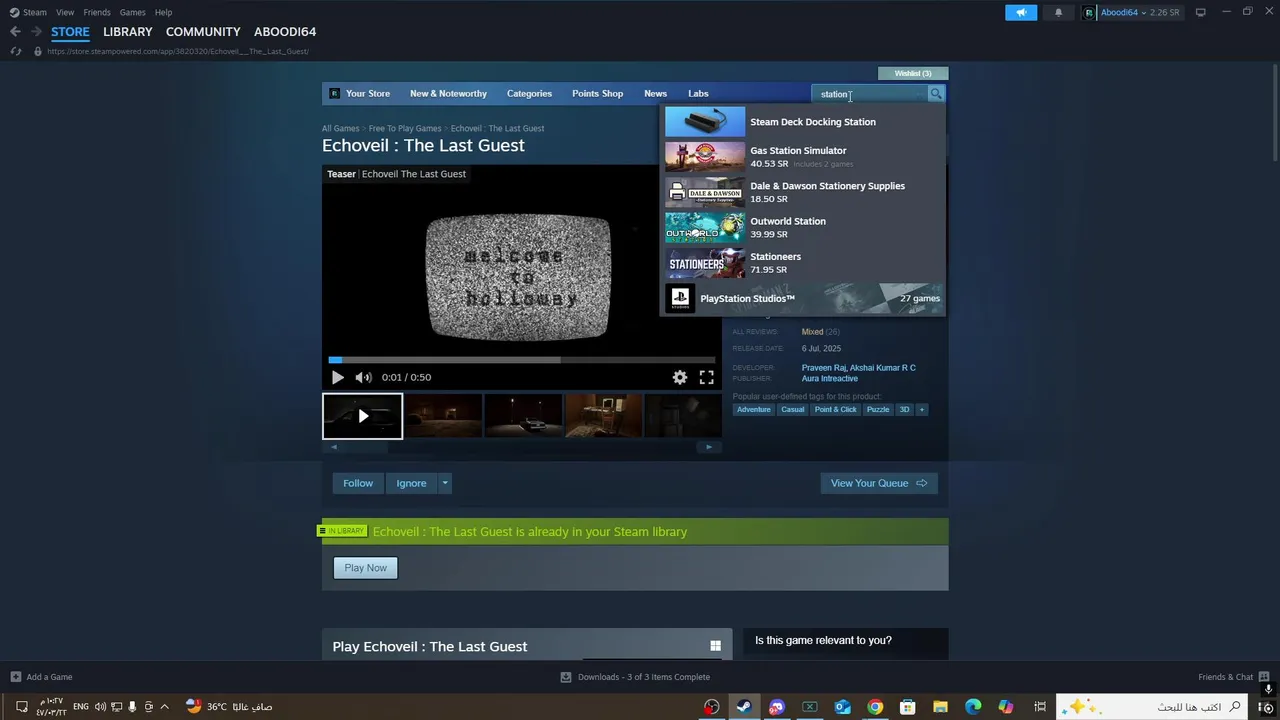
Task: Select the second screenshot thumbnail
Action: click(x=443, y=416)
